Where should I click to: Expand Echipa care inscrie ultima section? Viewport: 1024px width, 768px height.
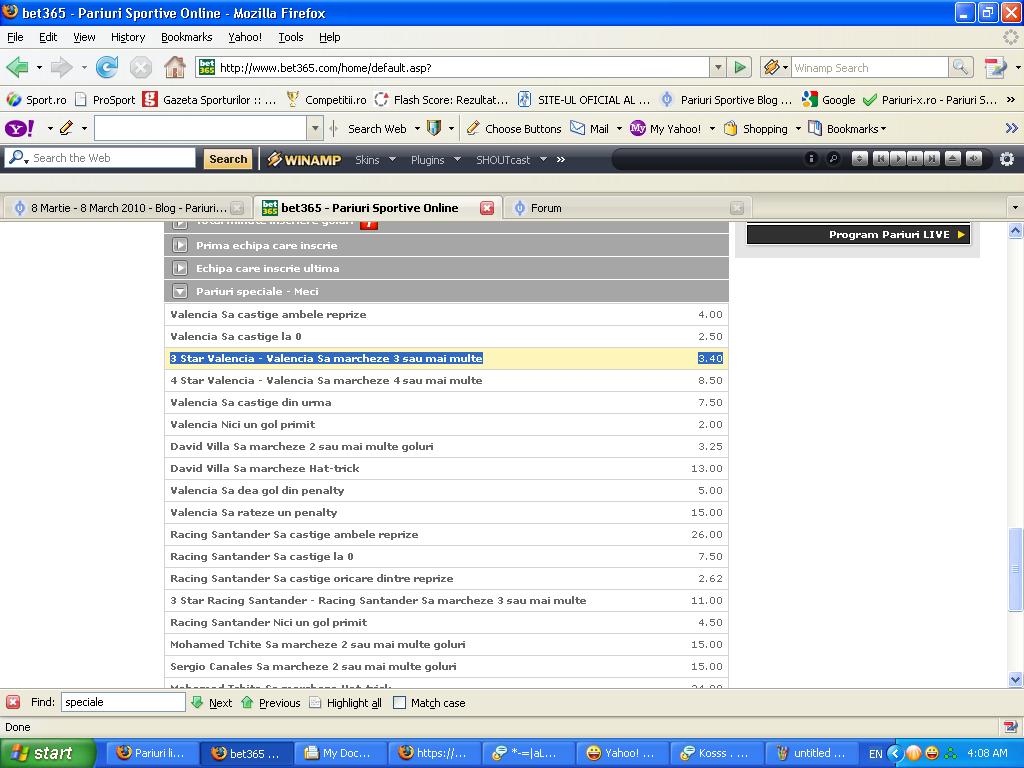pos(180,268)
